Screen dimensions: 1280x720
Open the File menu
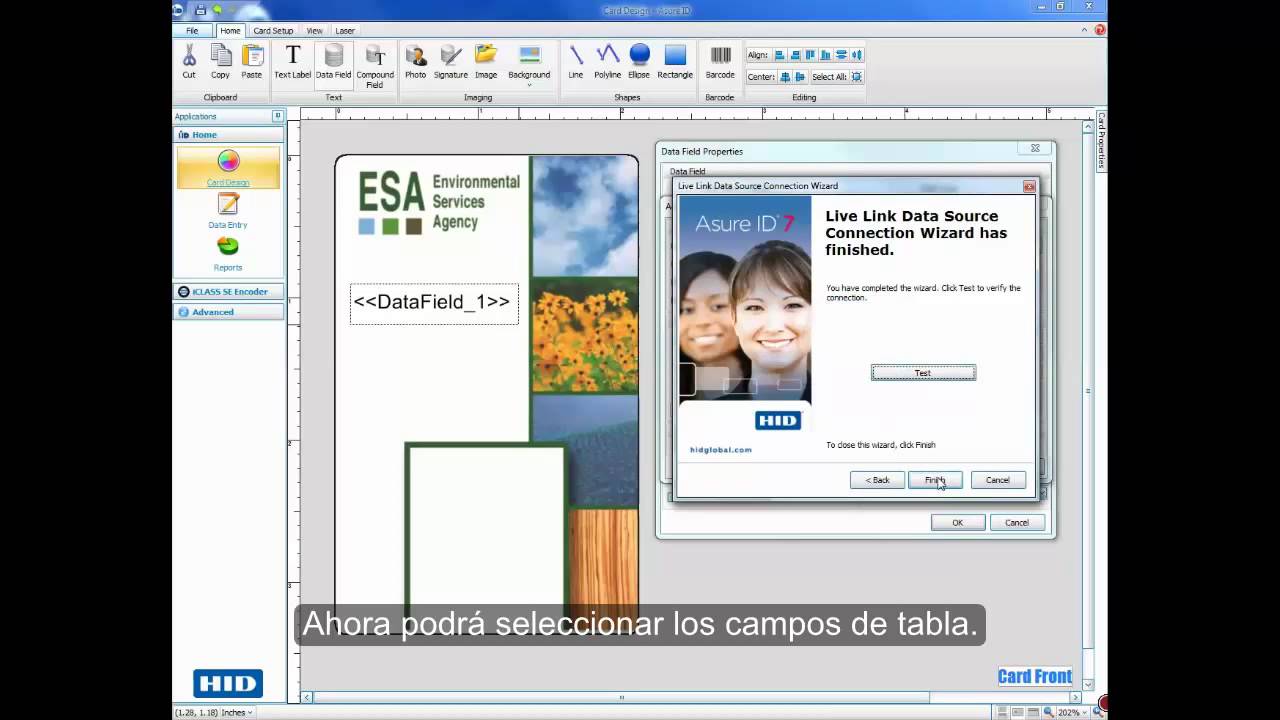[x=192, y=31]
